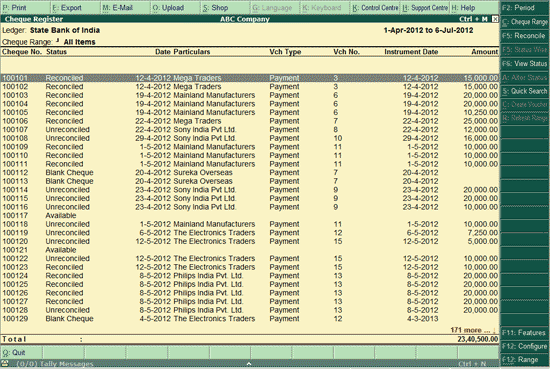Select cheque number 100129
The image size is (550, 369).
pyautogui.click(x=15, y=318)
